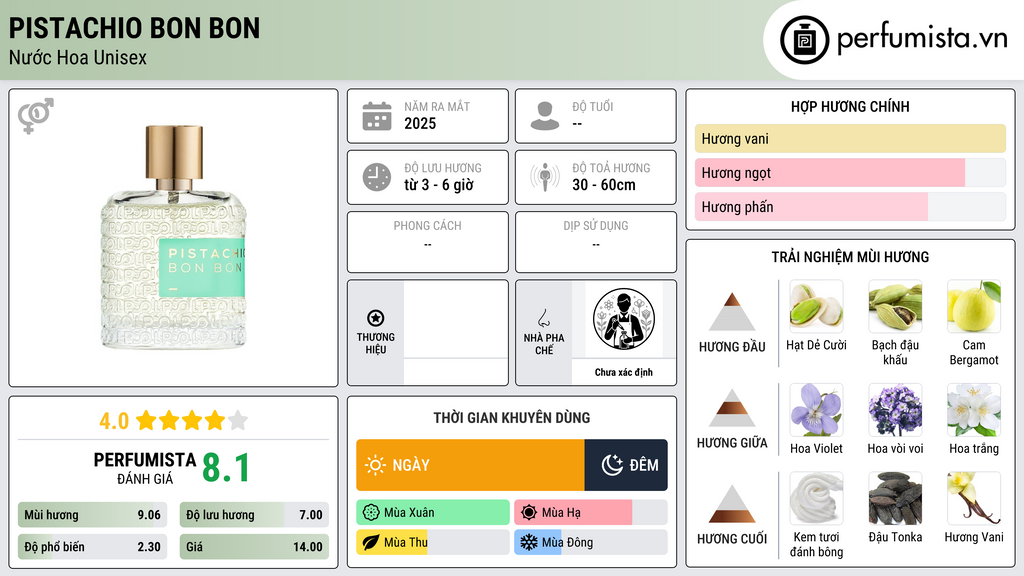The height and width of the screenshot is (576, 1024).
Task: Click the perfumer avatar illustration
Action: (x=624, y=319)
